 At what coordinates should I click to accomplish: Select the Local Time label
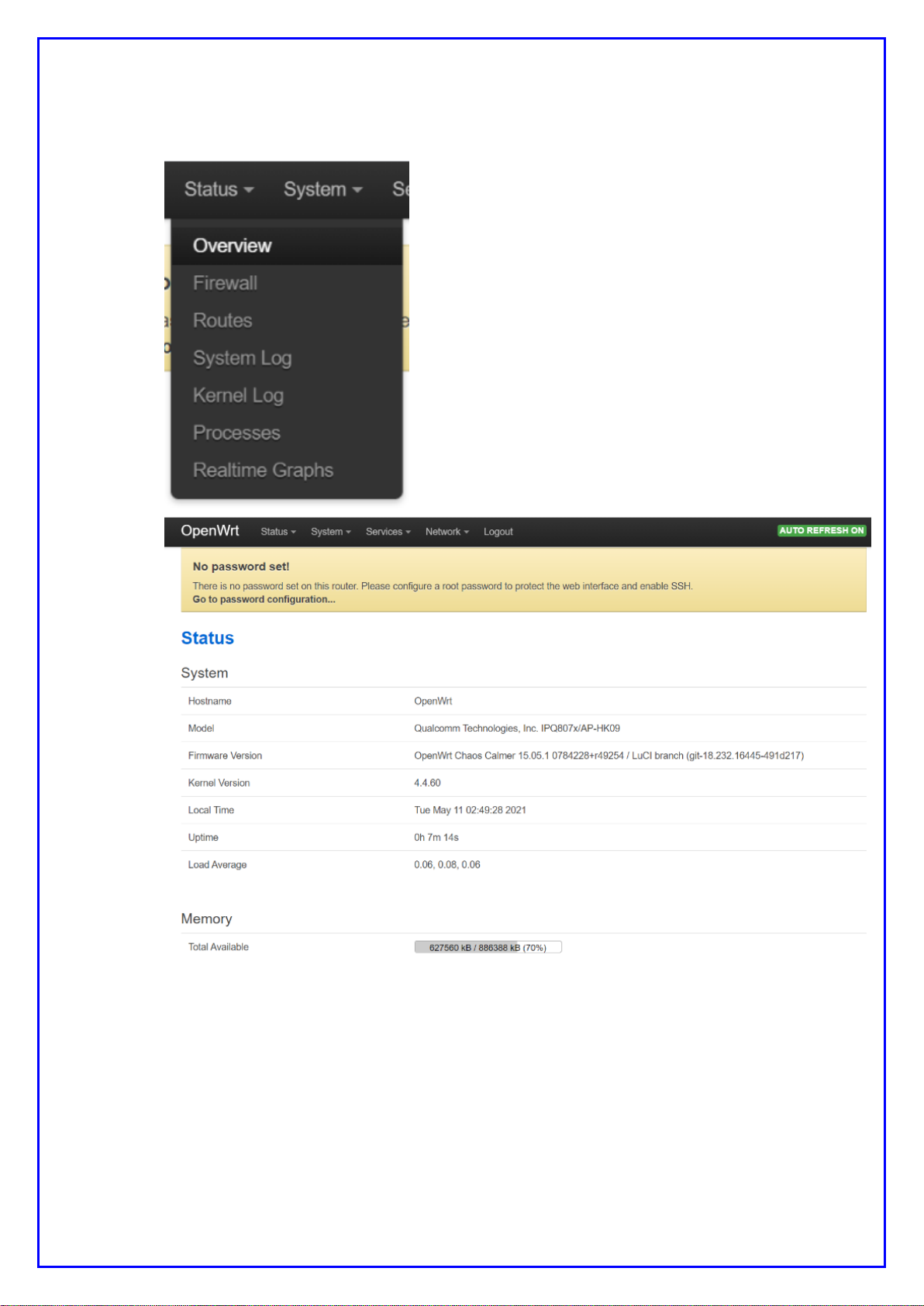(x=211, y=810)
